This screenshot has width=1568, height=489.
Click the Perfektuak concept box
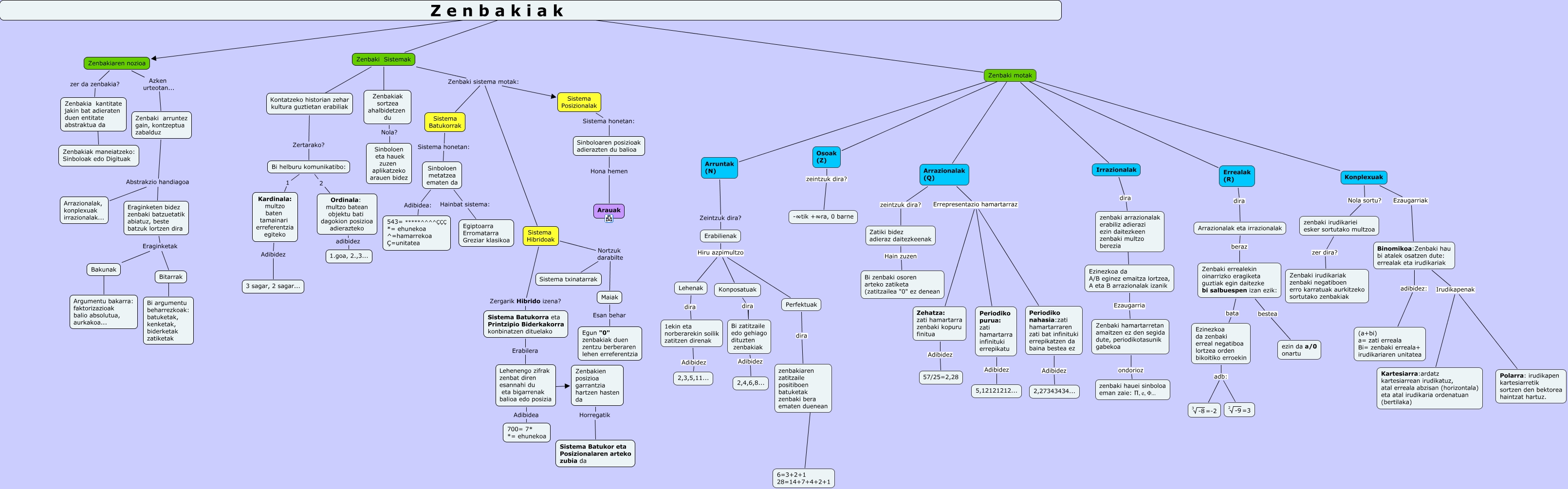pyautogui.click(x=801, y=305)
